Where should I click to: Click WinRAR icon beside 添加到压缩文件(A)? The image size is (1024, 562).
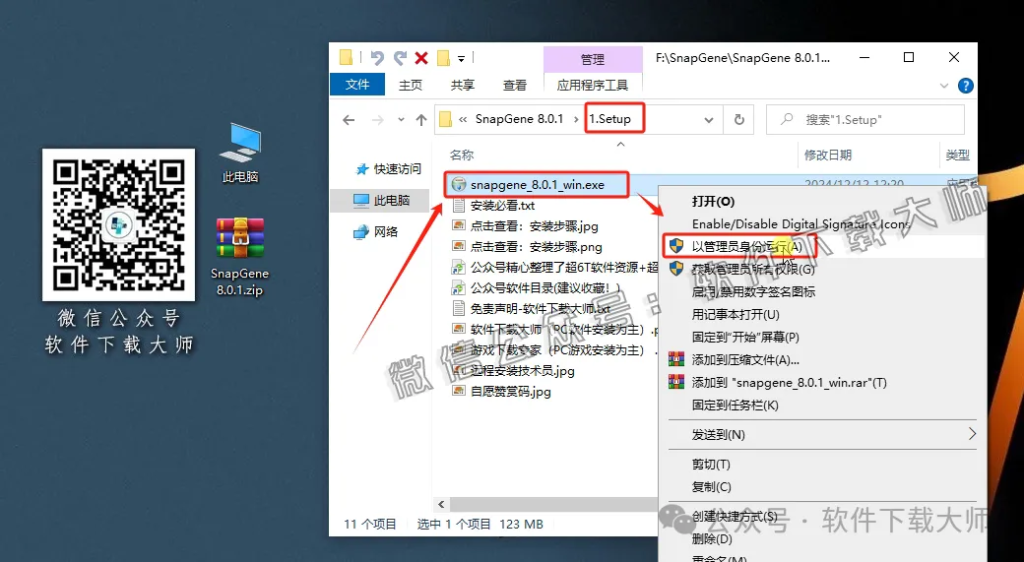coord(676,360)
